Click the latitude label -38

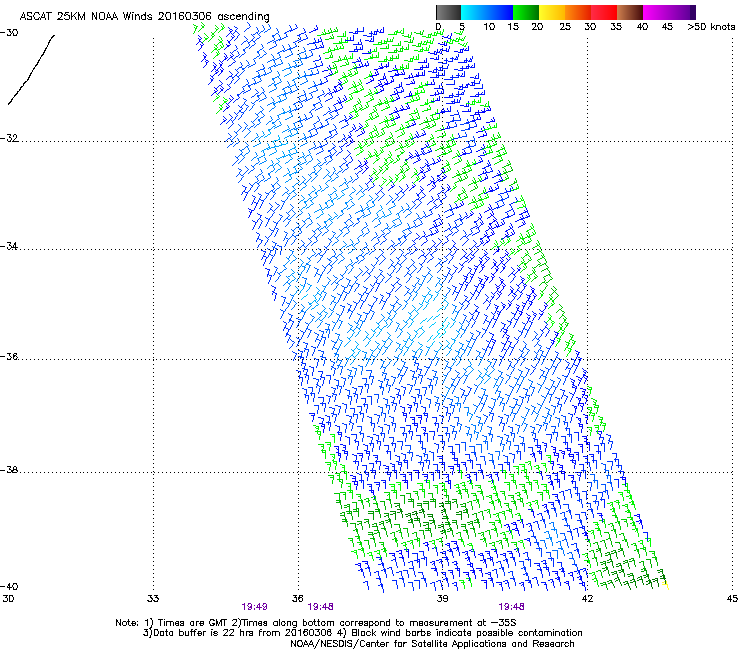click(9, 470)
